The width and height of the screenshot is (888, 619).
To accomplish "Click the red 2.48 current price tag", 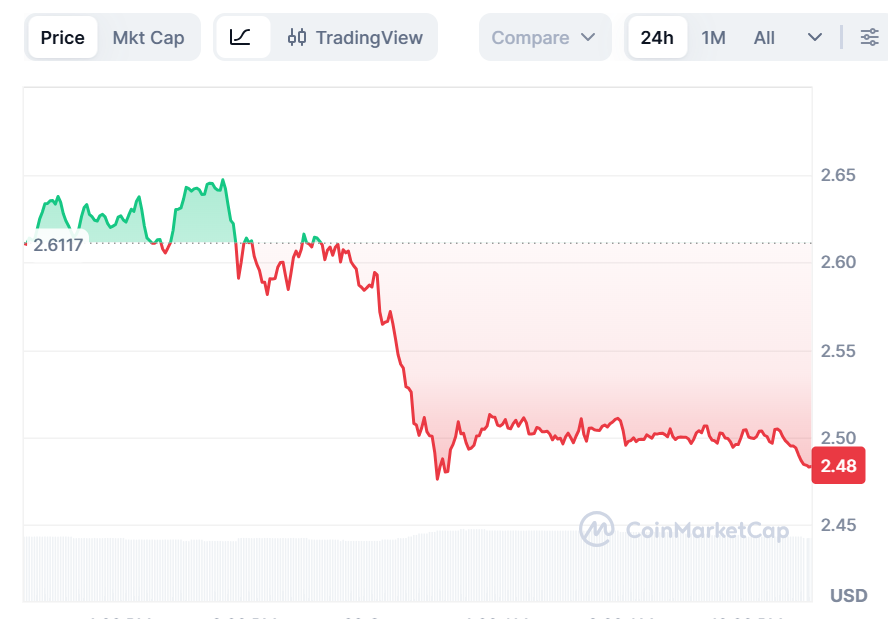I will [838, 466].
